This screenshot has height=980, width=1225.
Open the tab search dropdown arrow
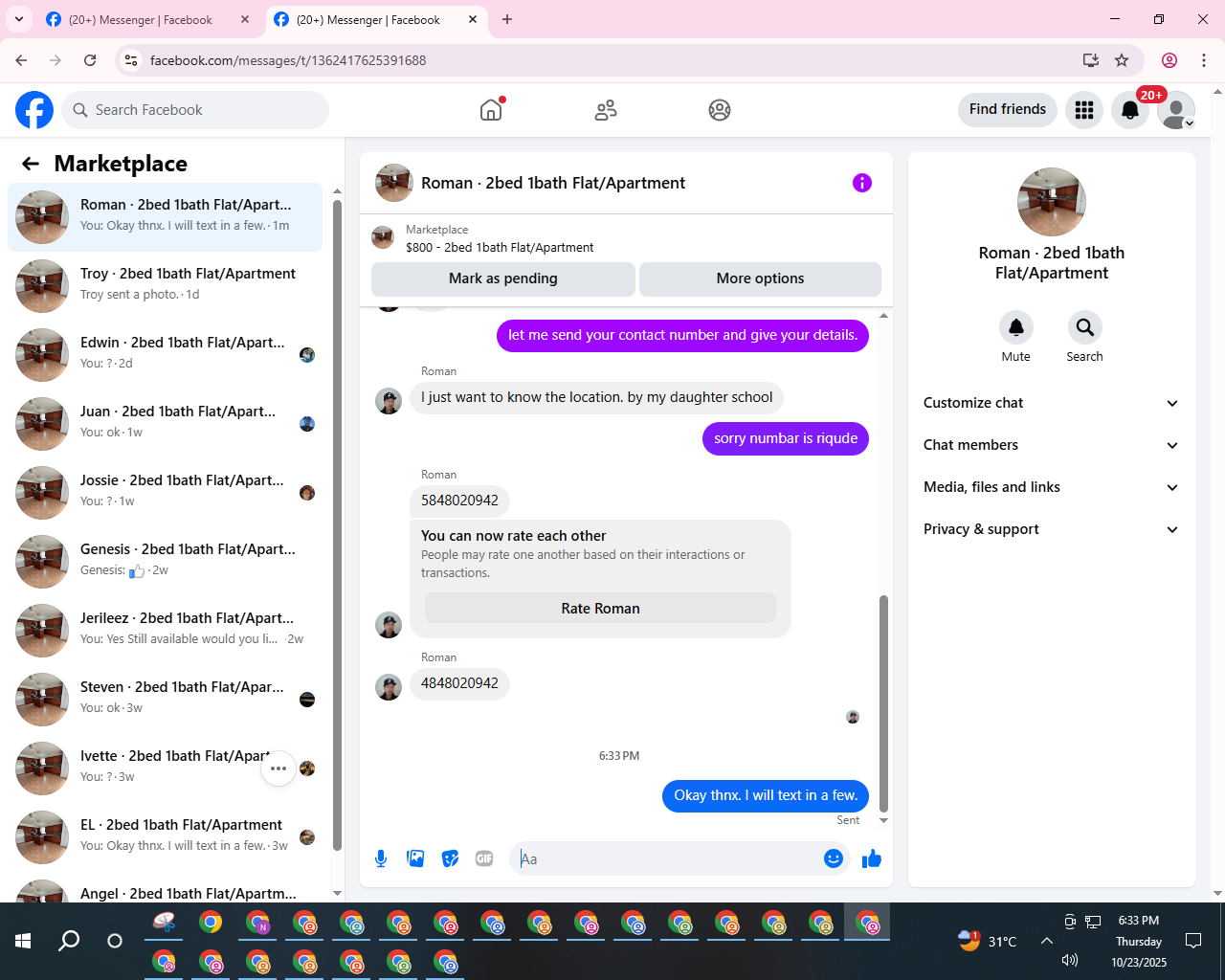tap(19, 19)
